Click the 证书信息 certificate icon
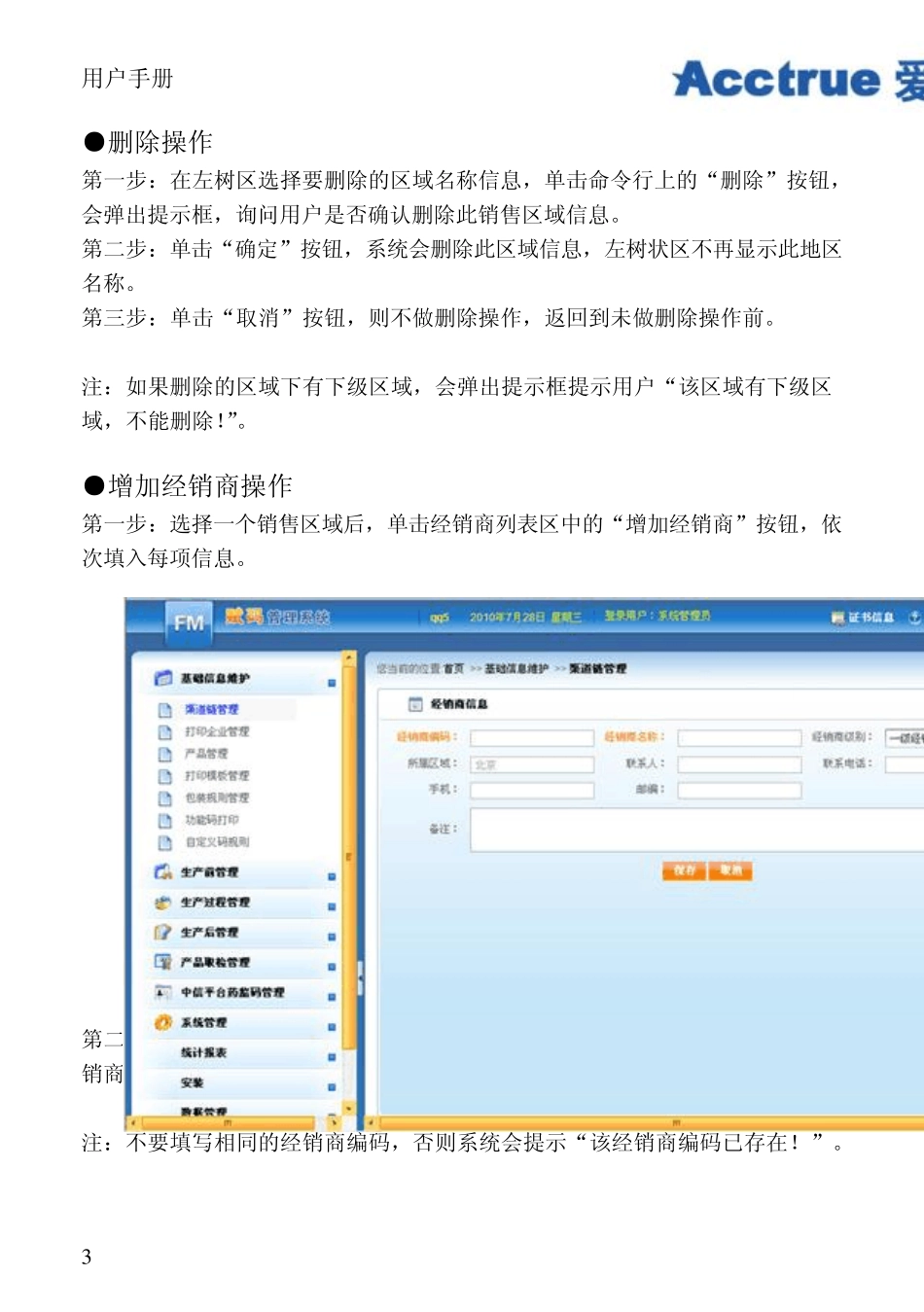The width and height of the screenshot is (924, 1312). coord(838,618)
